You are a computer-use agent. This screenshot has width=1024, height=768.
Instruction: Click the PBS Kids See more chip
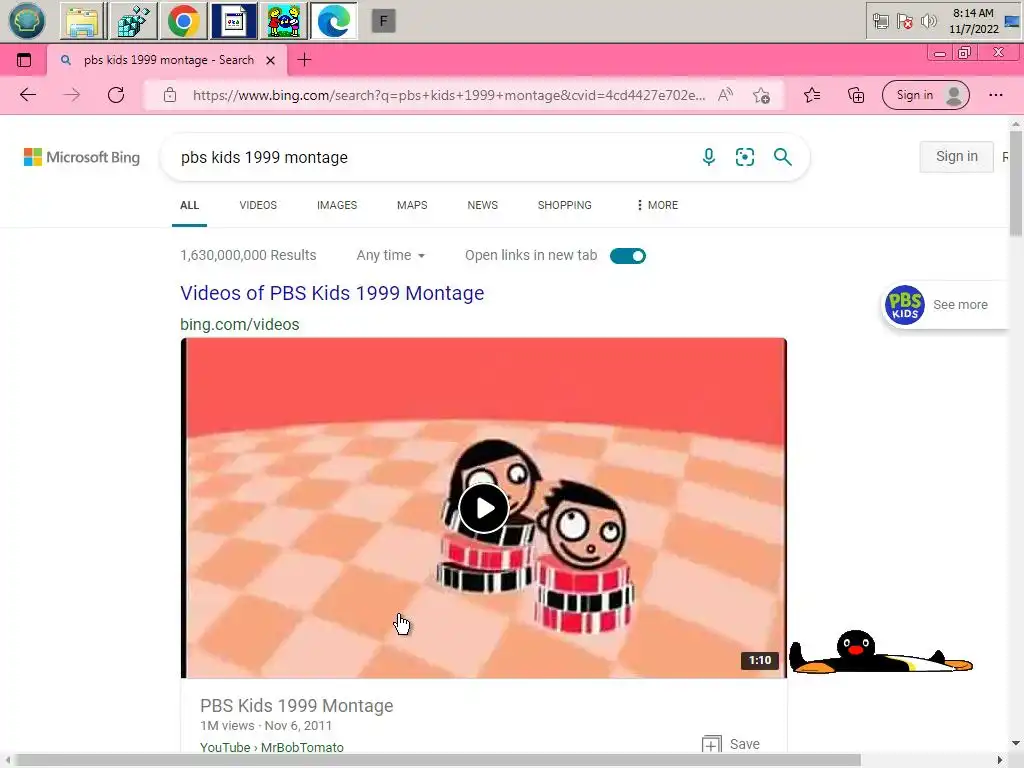coord(944,305)
